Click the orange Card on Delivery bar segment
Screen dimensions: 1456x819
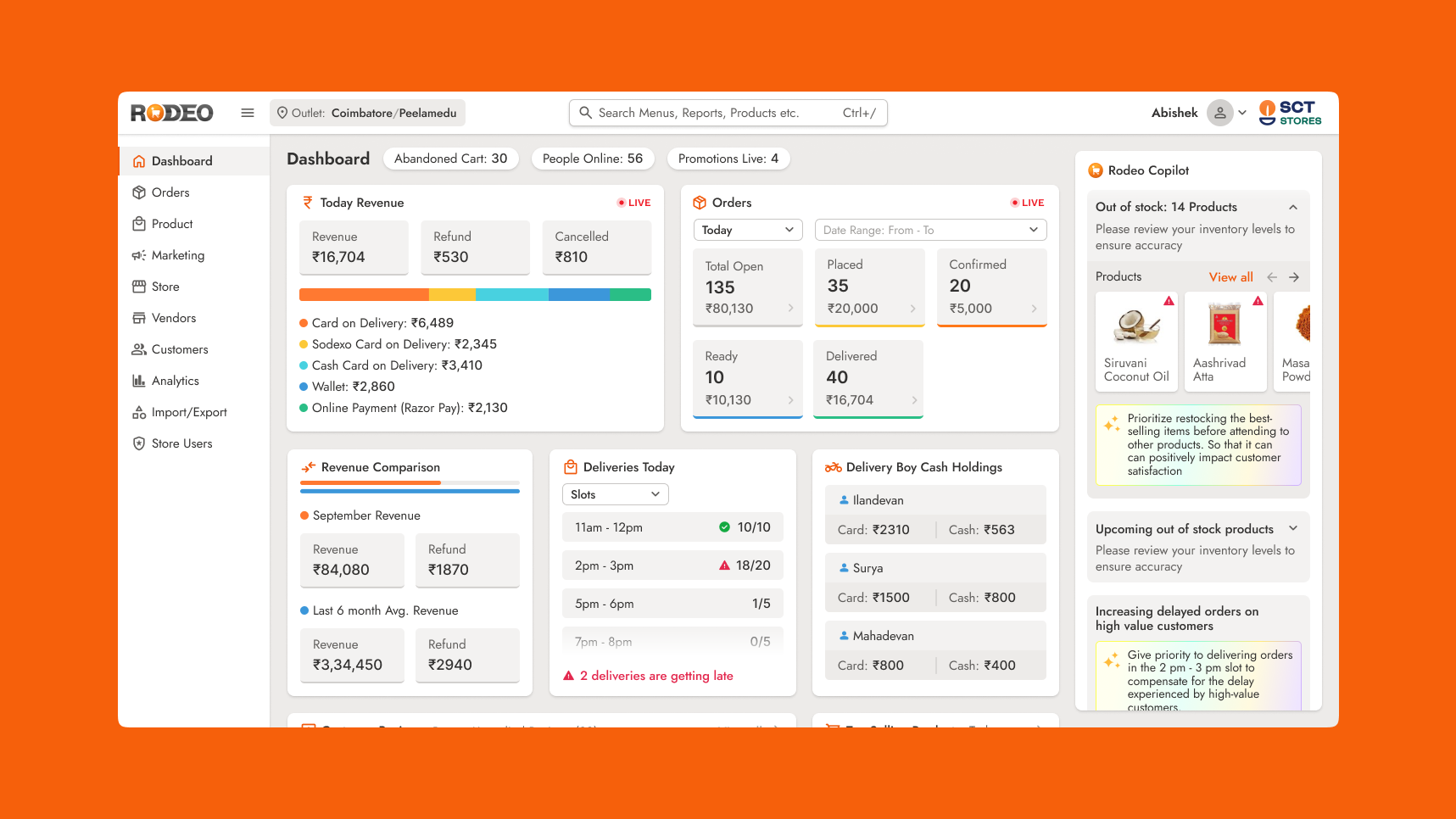point(364,295)
